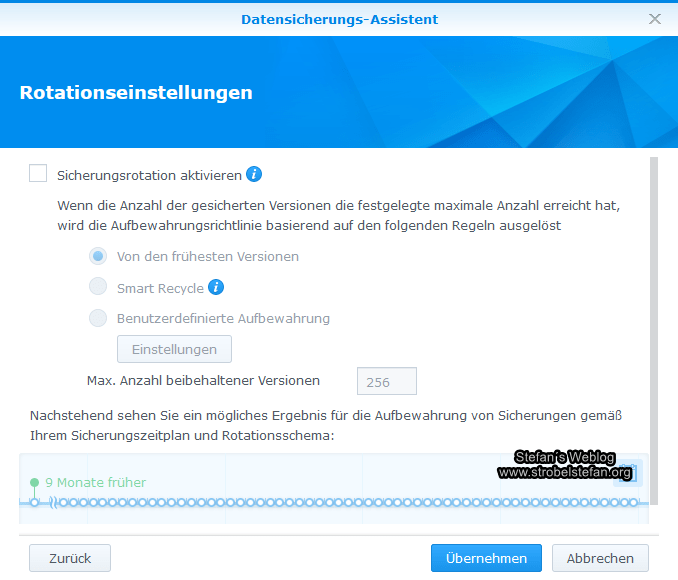The height and width of the screenshot is (580, 678).
Task: Close the Datensicherungs-Assistent dialog
Action: tap(655, 19)
